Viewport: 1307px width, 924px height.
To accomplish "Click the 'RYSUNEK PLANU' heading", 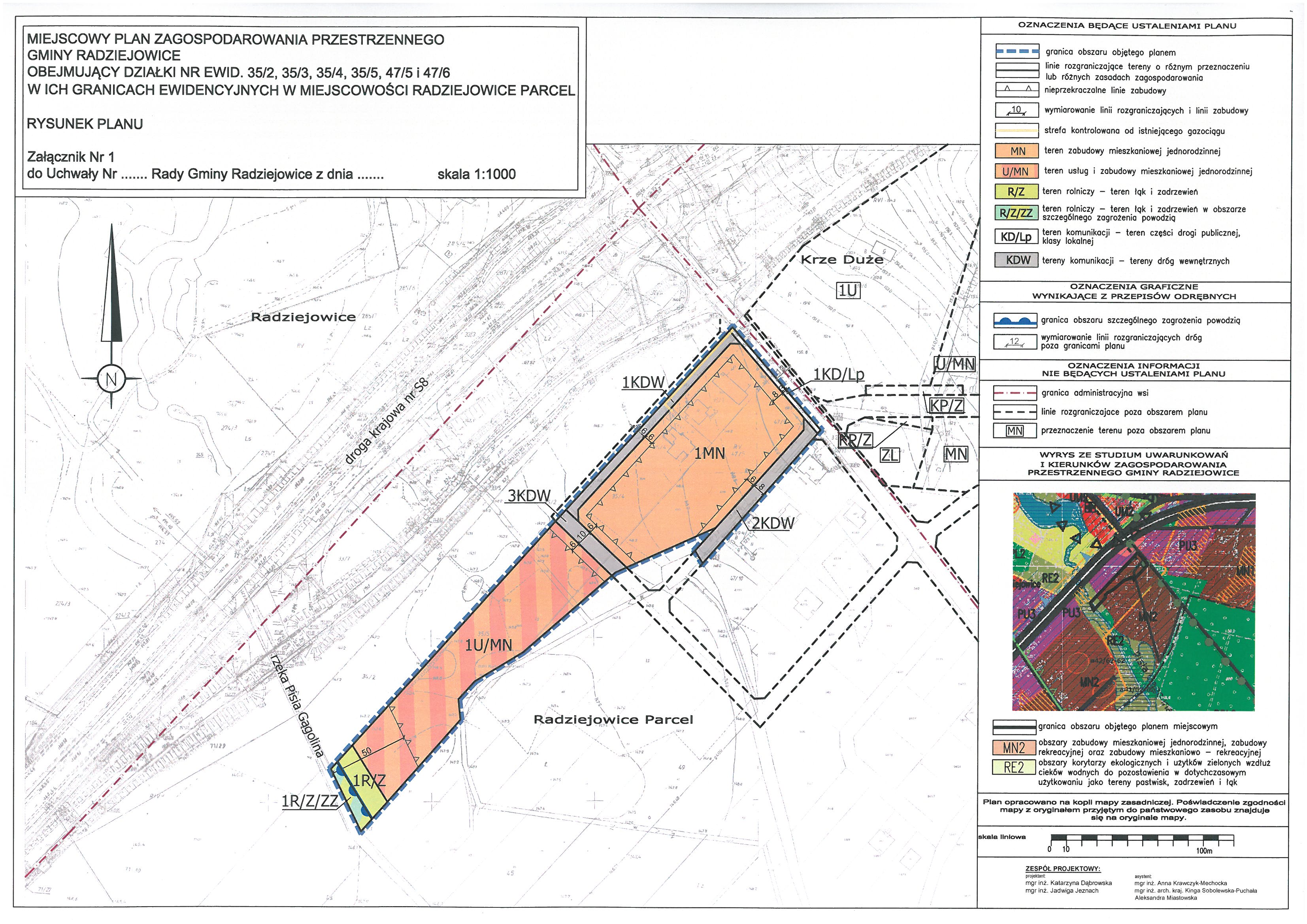I will click(85, 124).
